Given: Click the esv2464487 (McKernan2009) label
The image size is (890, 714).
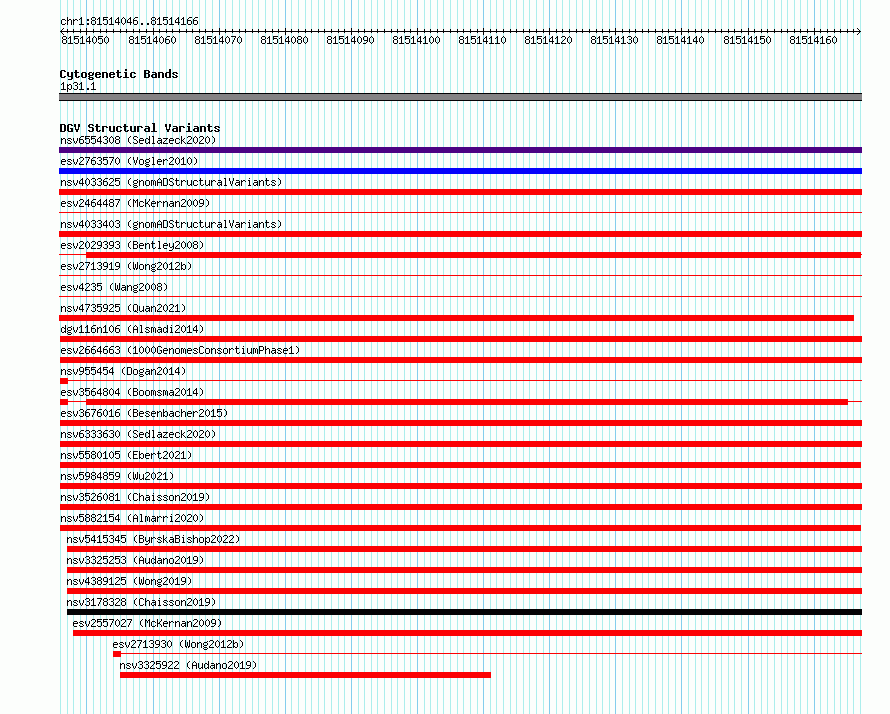Looking at the screenshot, I should point(135,203).
